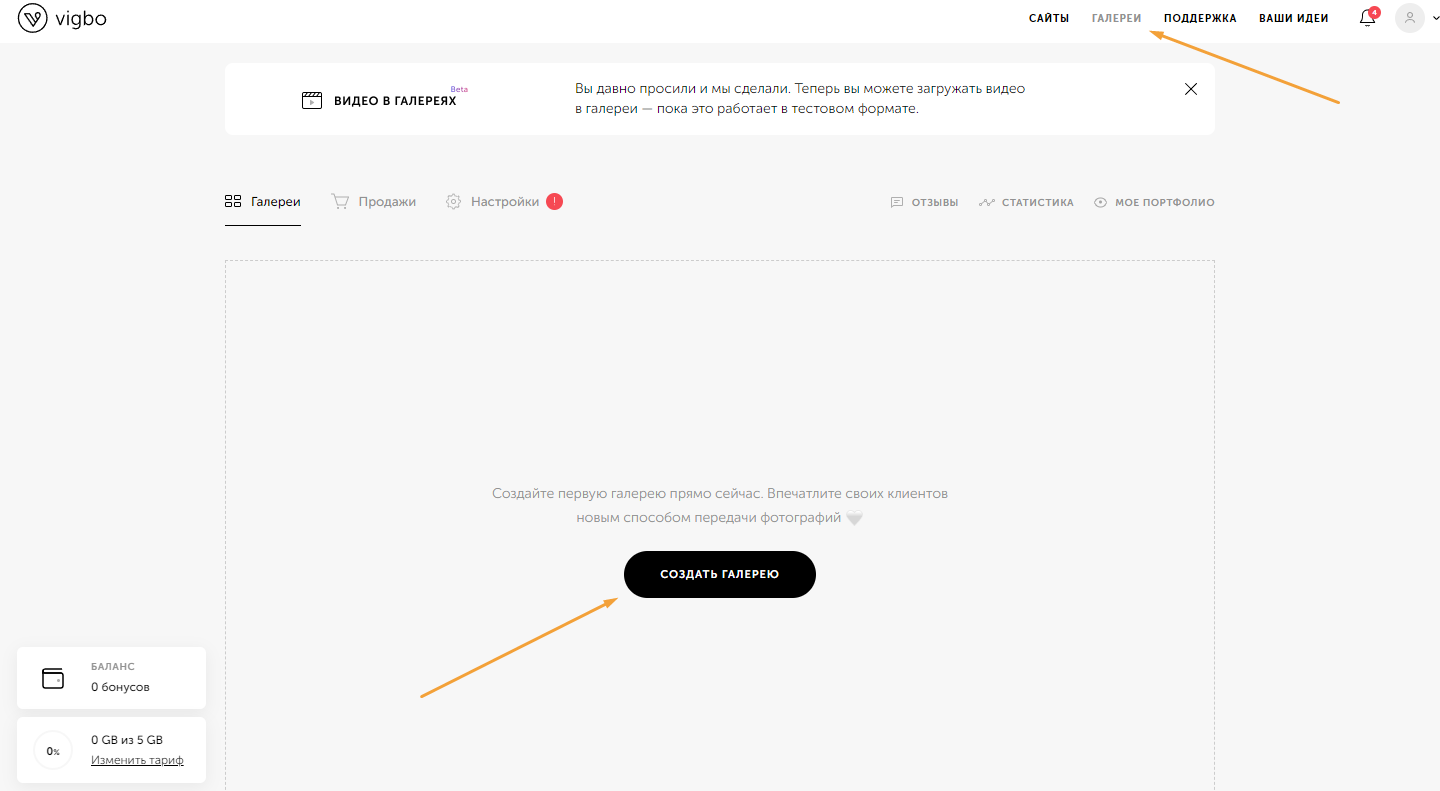Click the red notification count badge

pos(1374,12)
